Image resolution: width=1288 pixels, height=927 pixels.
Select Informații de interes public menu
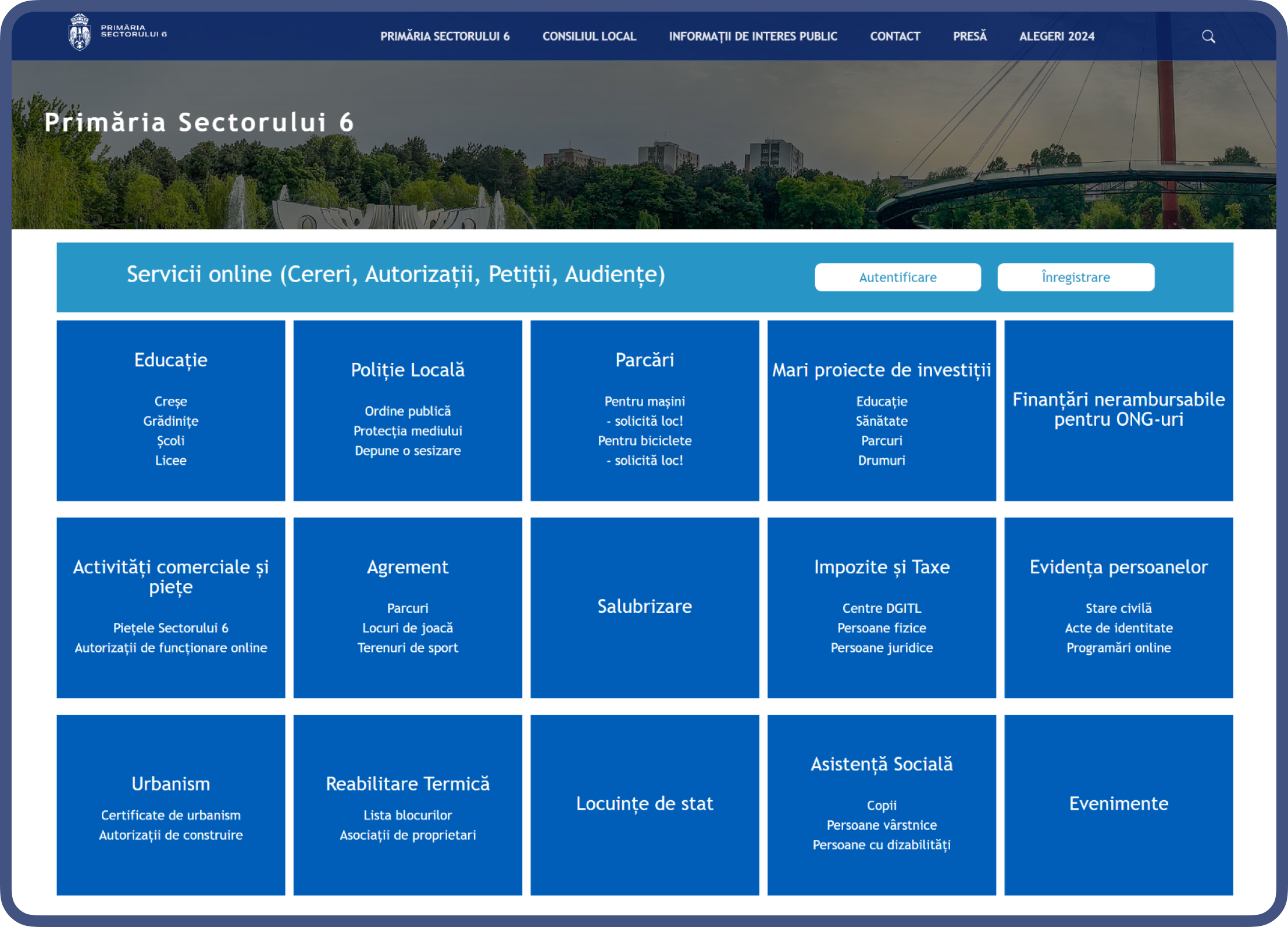[753, 36]
